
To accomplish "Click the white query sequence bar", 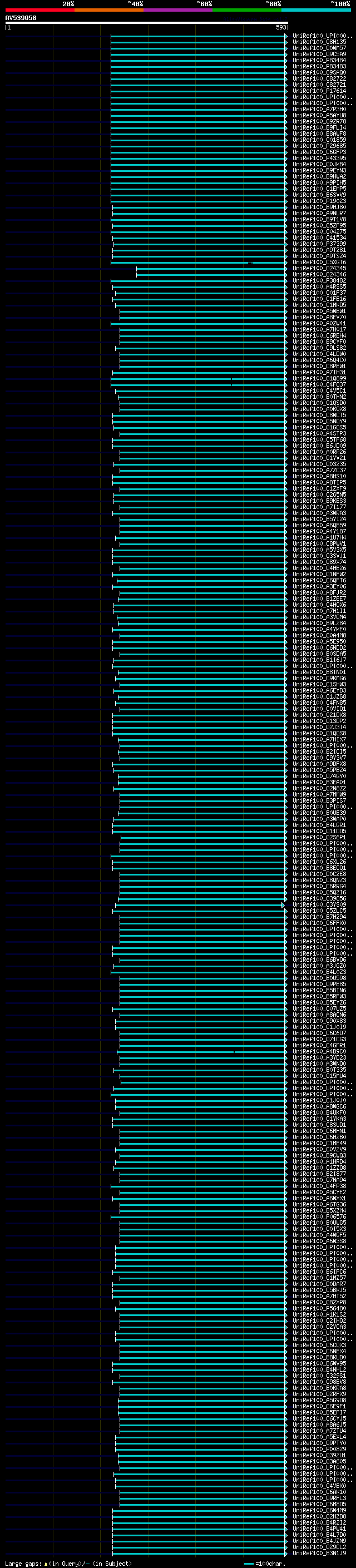I will pos(147,23).
